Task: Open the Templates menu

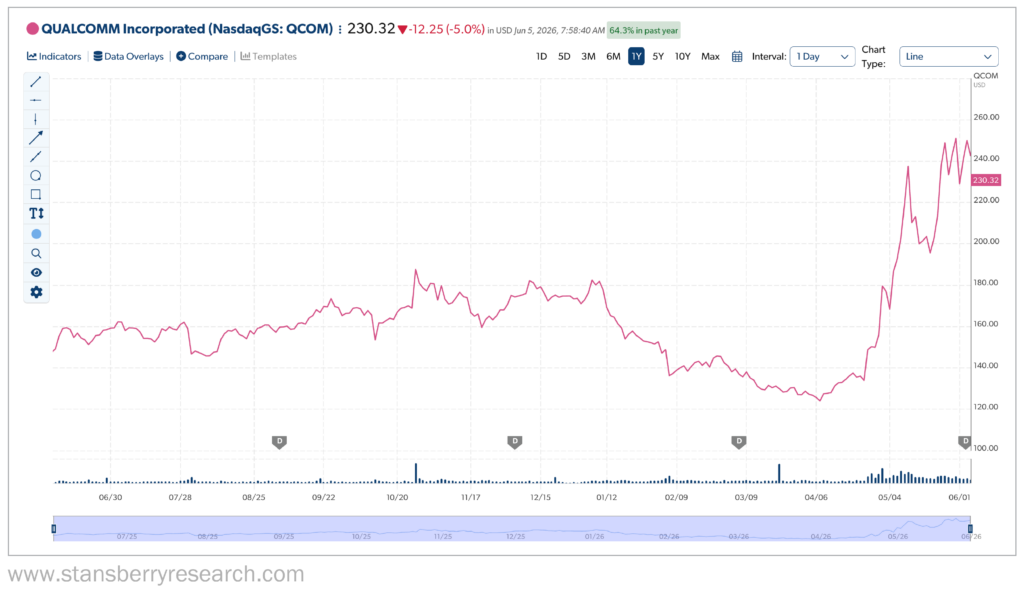Action: pos(268,57)
